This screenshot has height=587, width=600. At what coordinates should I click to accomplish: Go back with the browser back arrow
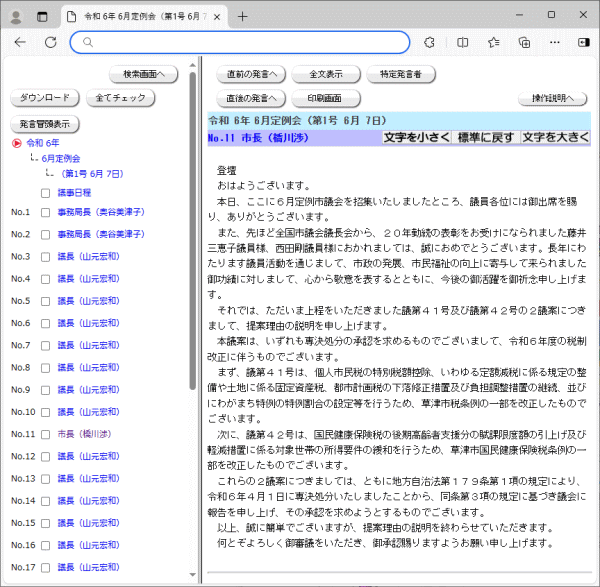20,42
